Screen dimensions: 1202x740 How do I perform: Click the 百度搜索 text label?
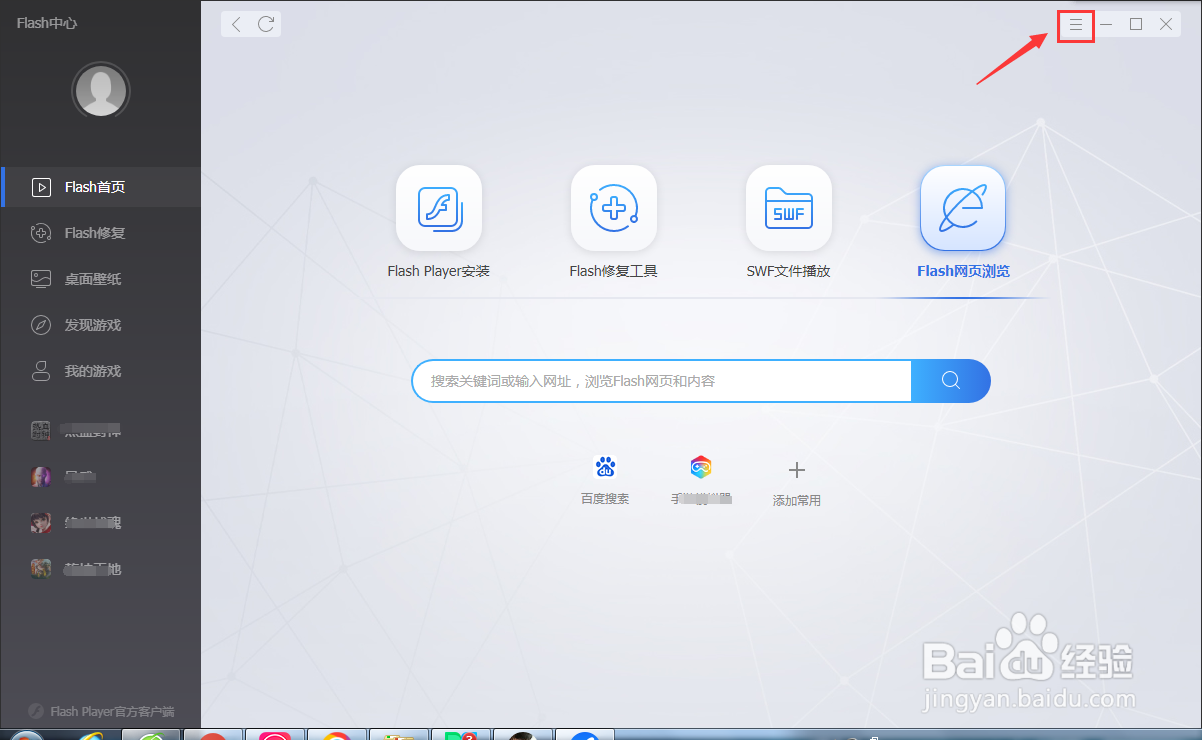click(x=605, y=499)
